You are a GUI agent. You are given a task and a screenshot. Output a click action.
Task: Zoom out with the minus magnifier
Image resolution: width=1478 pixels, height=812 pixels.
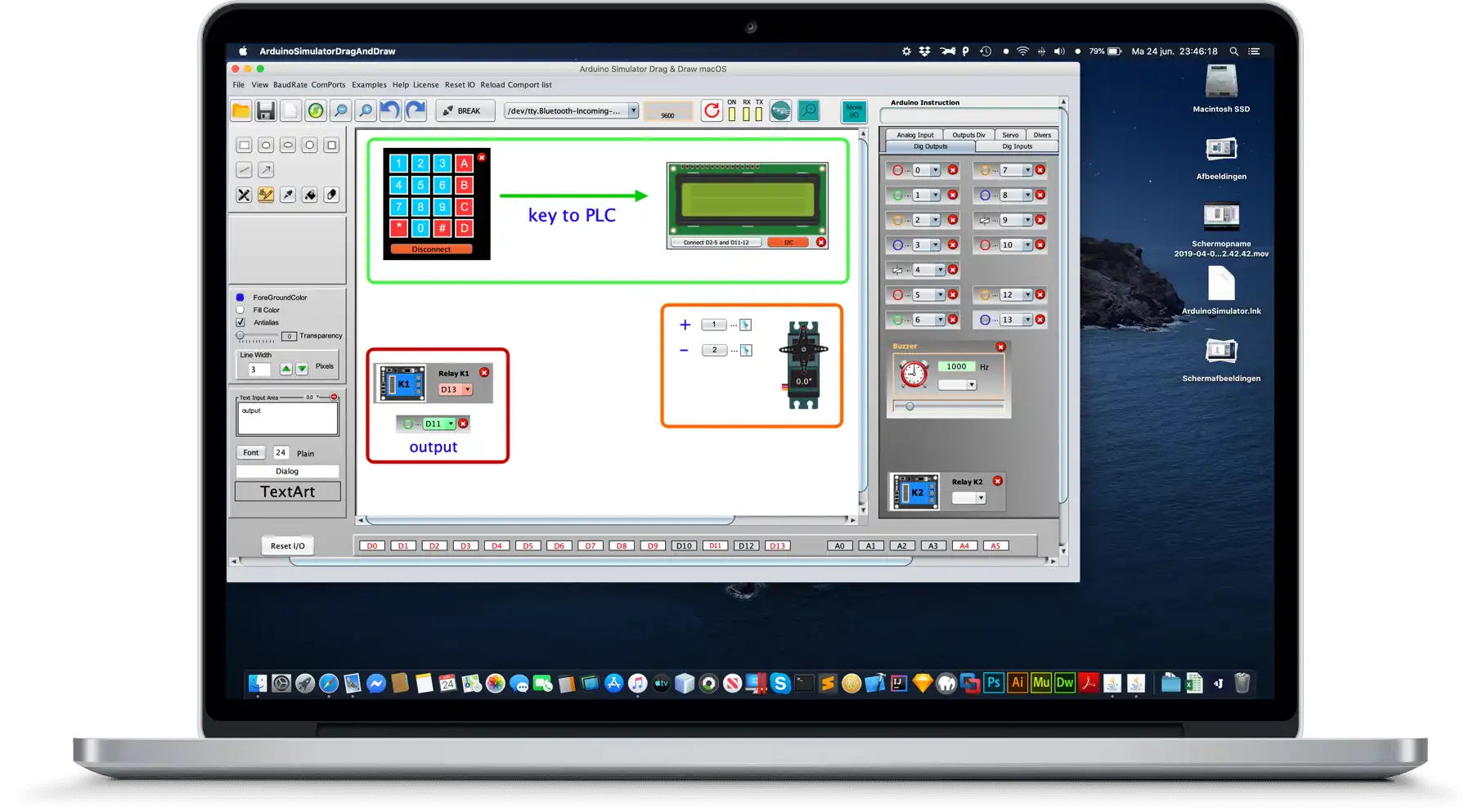pyautogui.click(x=341, y=110)
